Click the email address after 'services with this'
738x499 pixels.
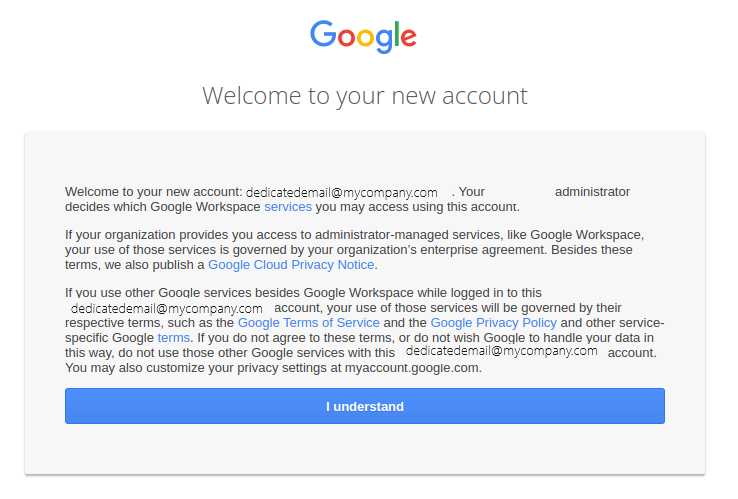(501, 351)
